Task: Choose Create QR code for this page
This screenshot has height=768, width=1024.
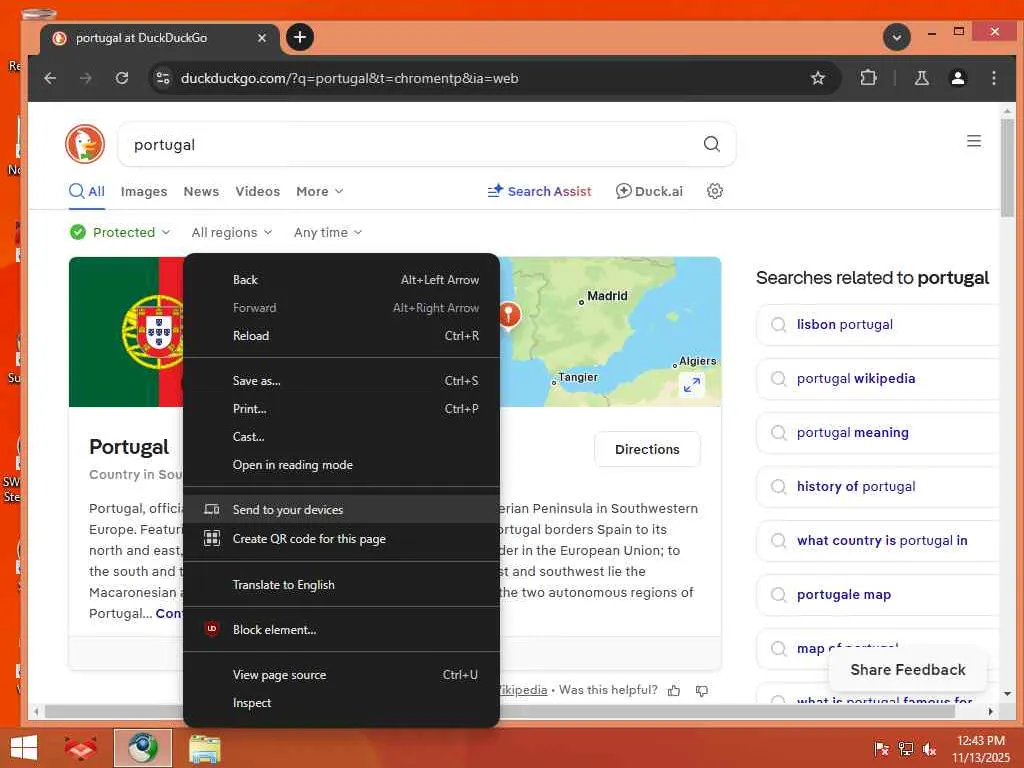Action: [x=342, y=539]
